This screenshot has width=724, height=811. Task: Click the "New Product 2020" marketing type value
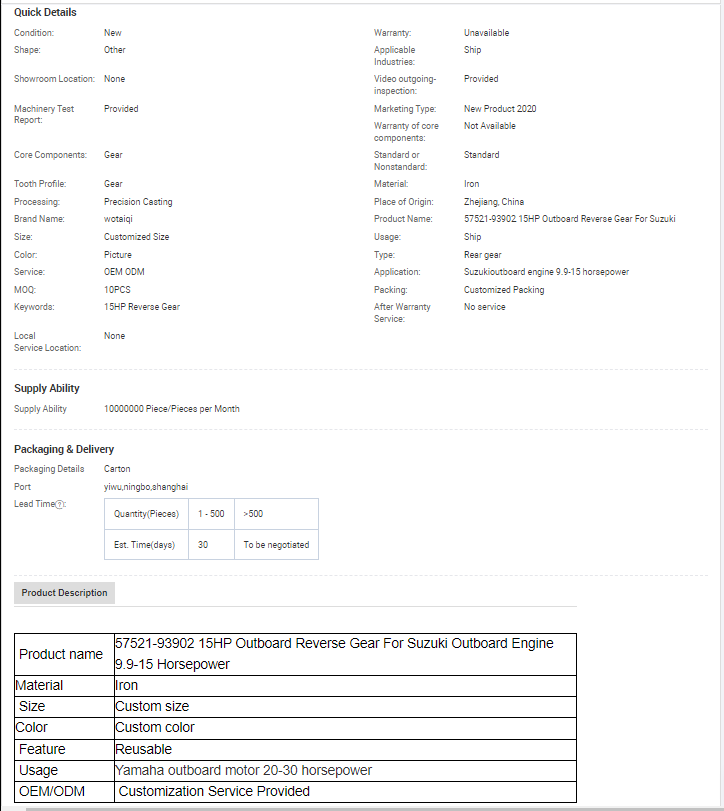point(500,109)
